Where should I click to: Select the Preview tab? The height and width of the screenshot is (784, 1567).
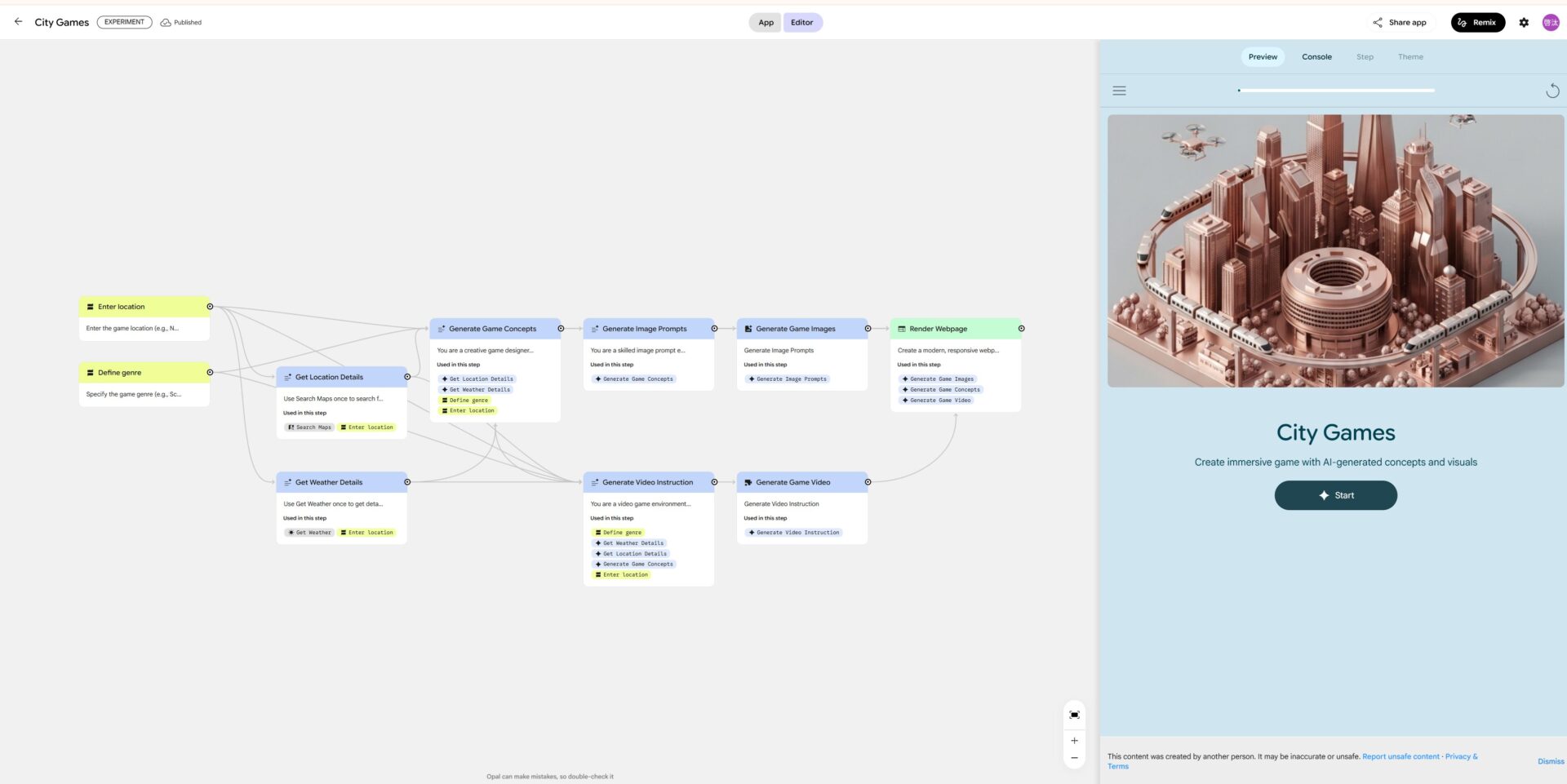[1263, 57]
